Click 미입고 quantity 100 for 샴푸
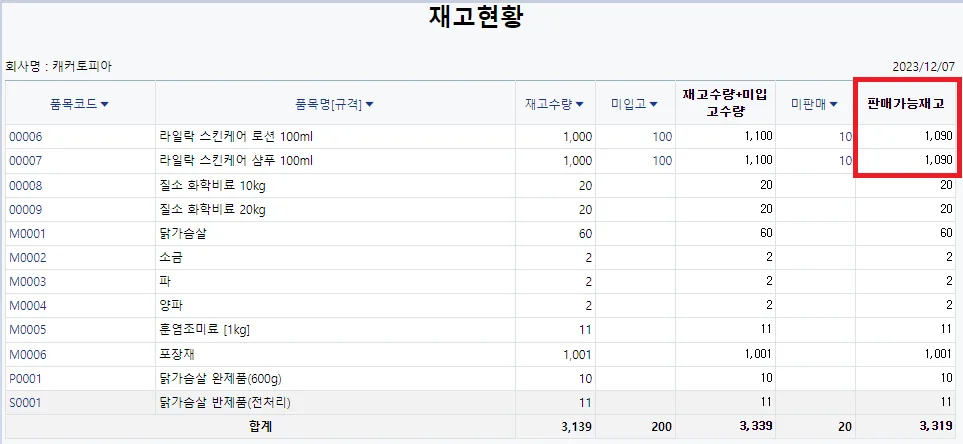The width and height of the screenshot is (963, 444). (x=663, y=161)
